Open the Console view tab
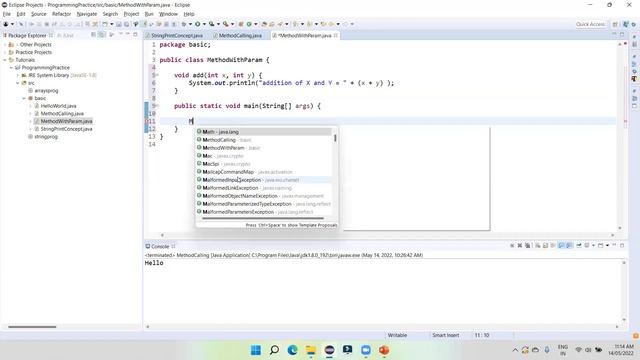The image size is (640, 360). click(160, 247)
